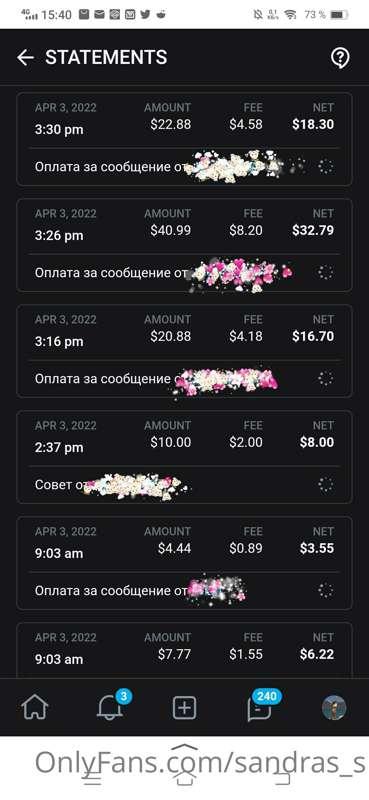This screenshot has width=369, height=800.
Task: Open the profile avatar thumbnail
Action: (334, 708)
